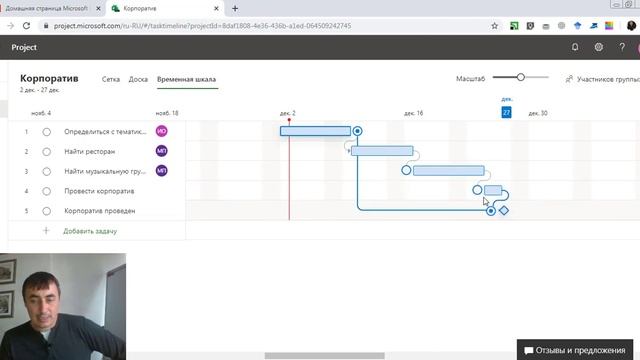The image size is (640, 360).
Task: Click task name Определиться с тематик...
Action: (105, 132)
